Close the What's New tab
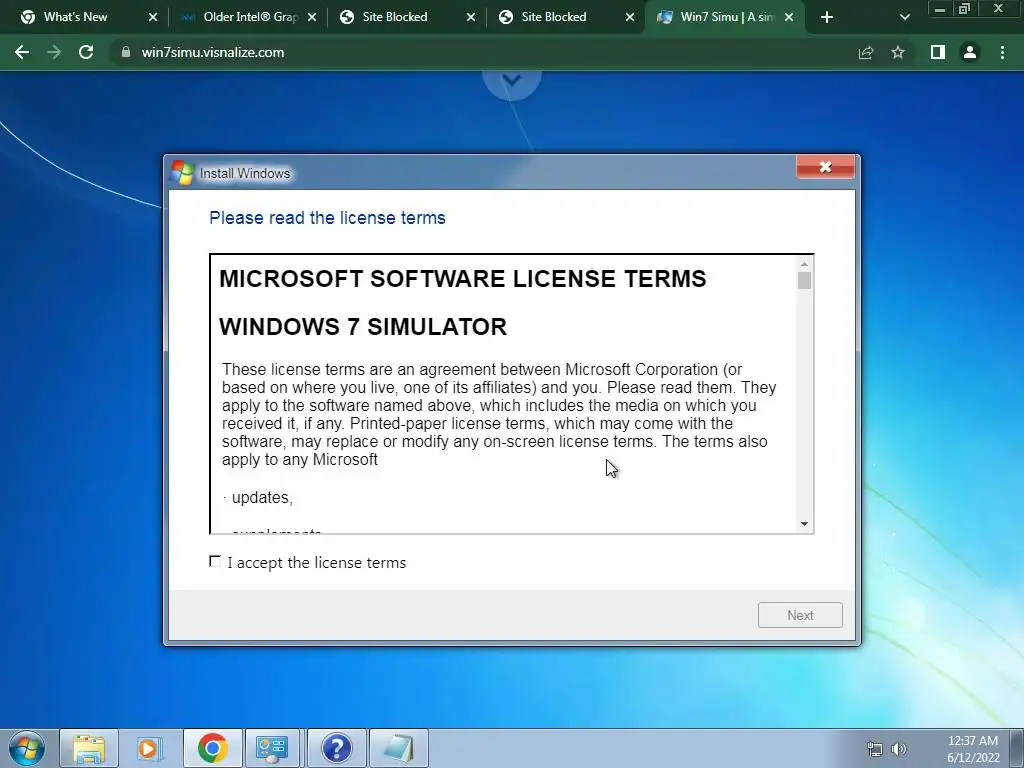The height and width of the screenshot is (768, 1024). (153, 17)
